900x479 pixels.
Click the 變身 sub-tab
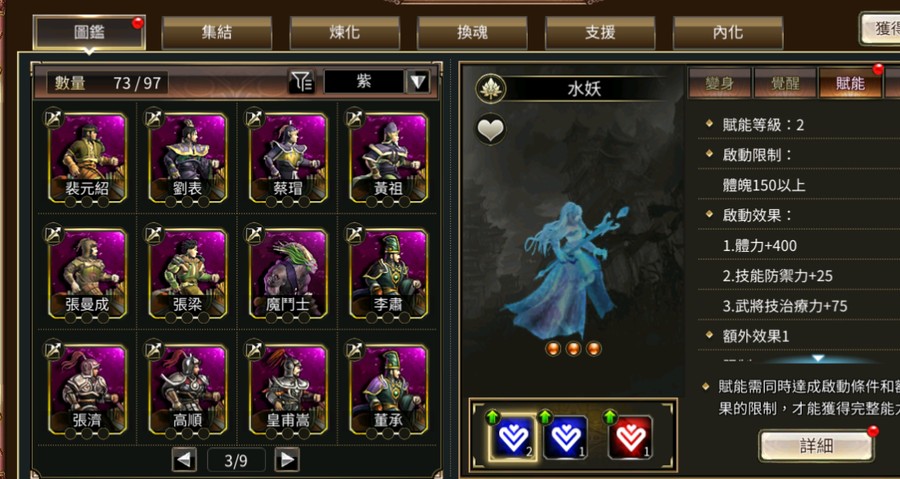click(x=720, y=83)
